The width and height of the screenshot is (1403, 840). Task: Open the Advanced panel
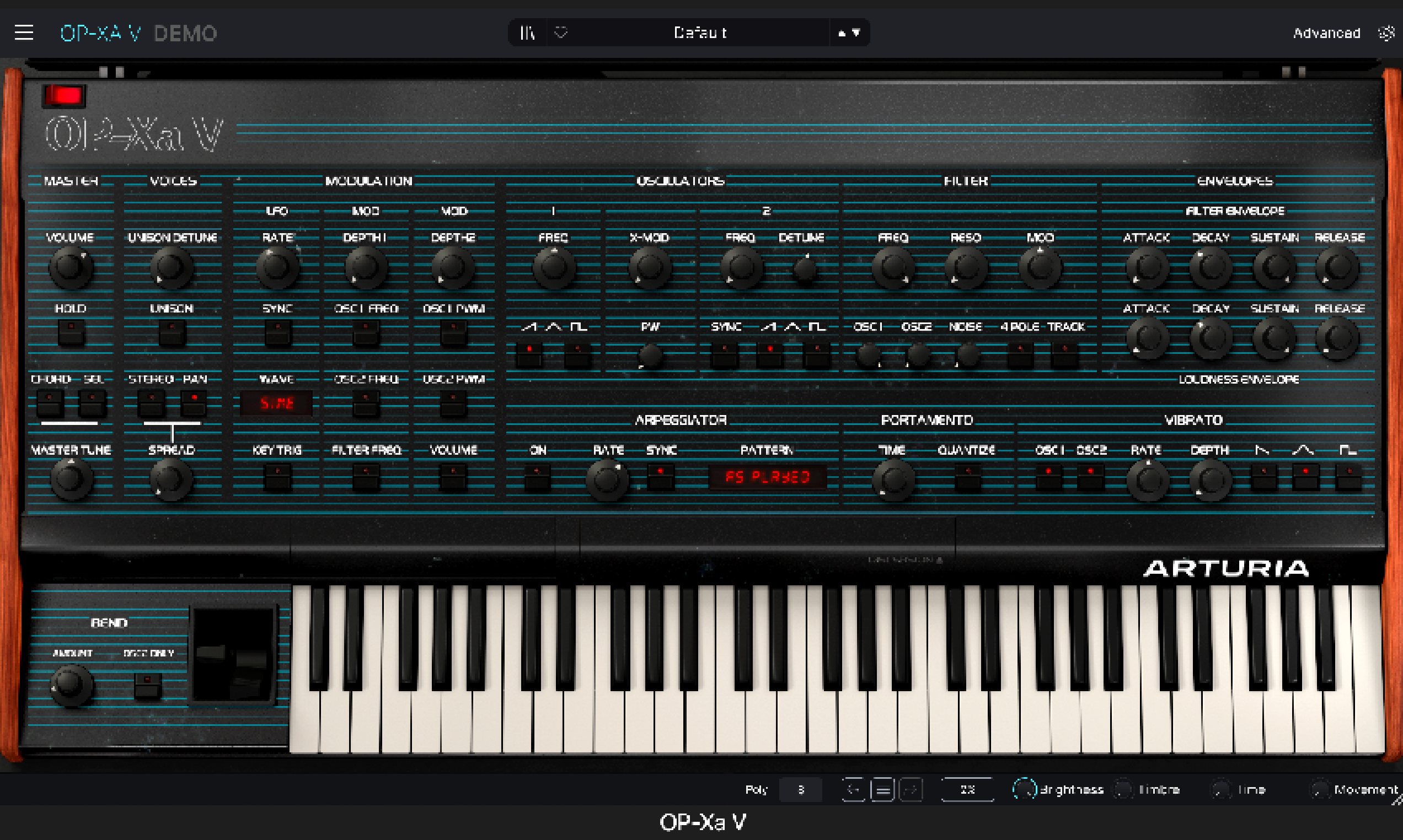pos(1326,33)
